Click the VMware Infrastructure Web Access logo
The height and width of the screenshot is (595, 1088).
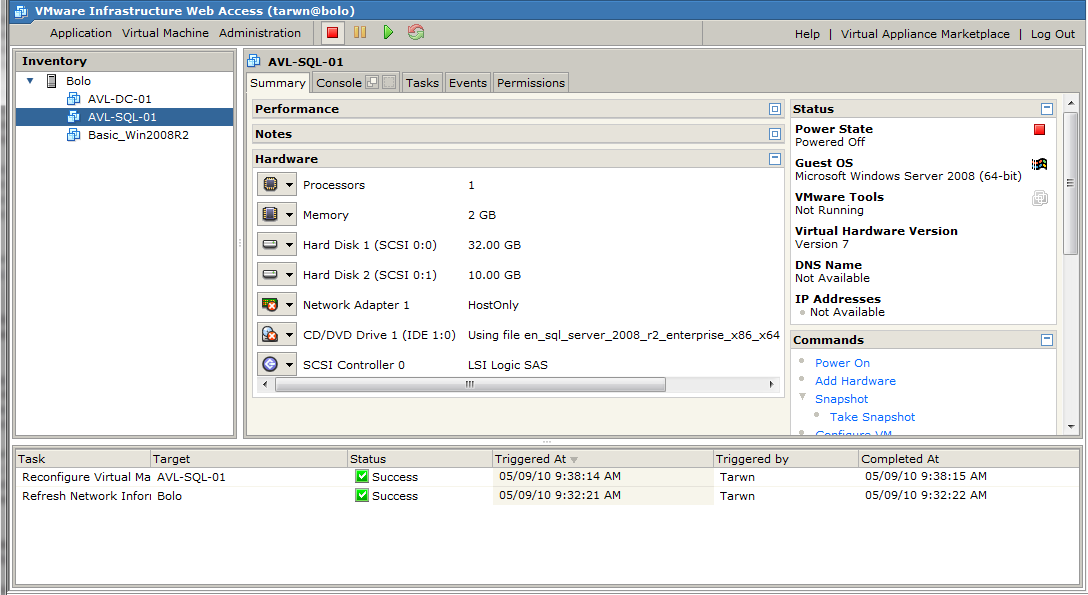(22, 11)
